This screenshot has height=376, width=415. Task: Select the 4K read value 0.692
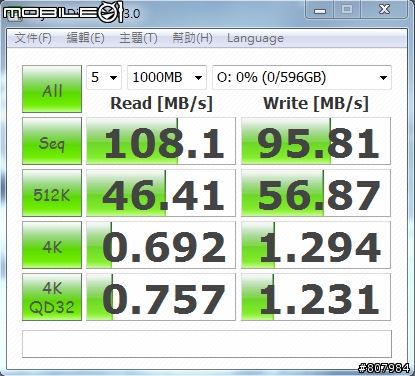[161, 245]
